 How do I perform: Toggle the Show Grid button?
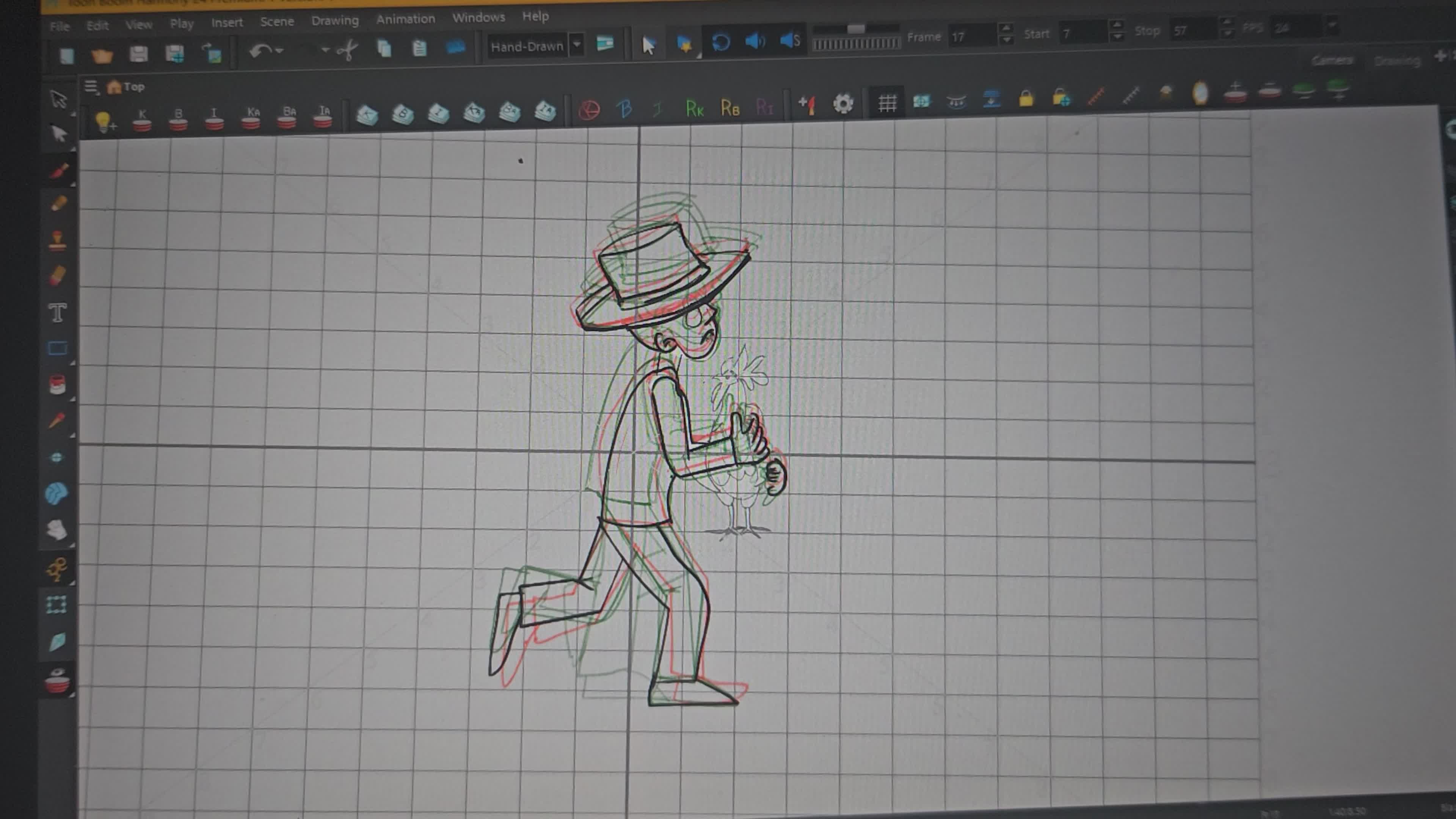(x=887, y=103)
